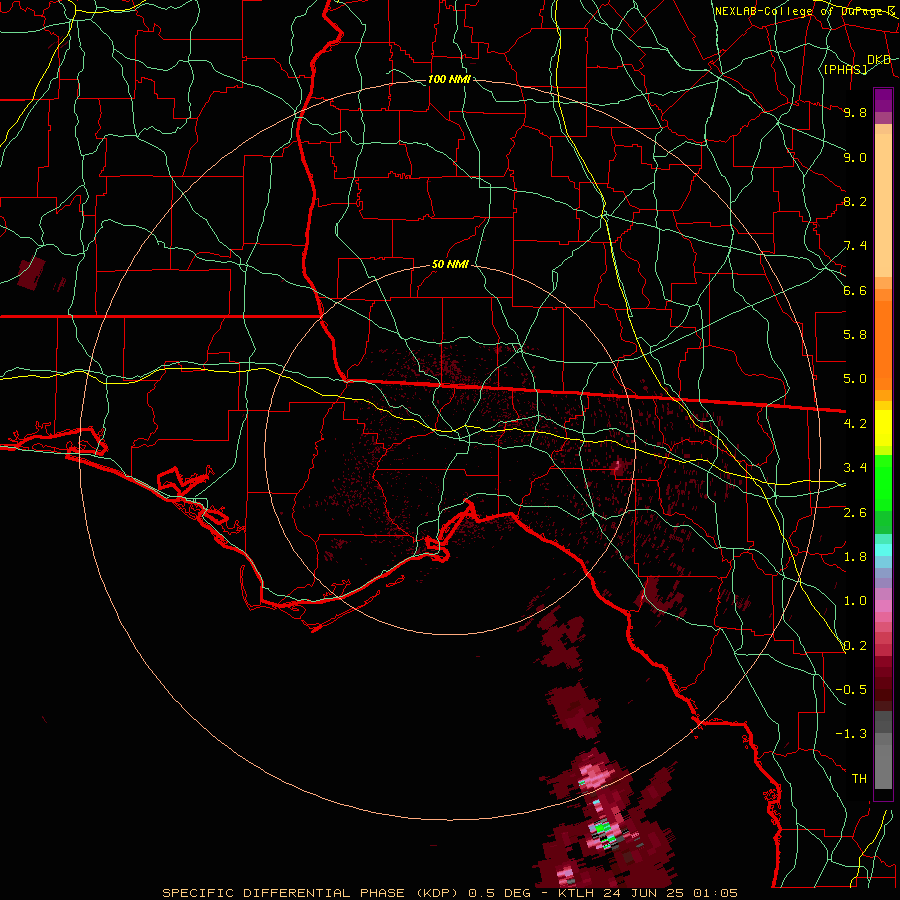Click the small pink echo near the 50 NMI ring
900x900 pixels.
click(x=619, y=466)
